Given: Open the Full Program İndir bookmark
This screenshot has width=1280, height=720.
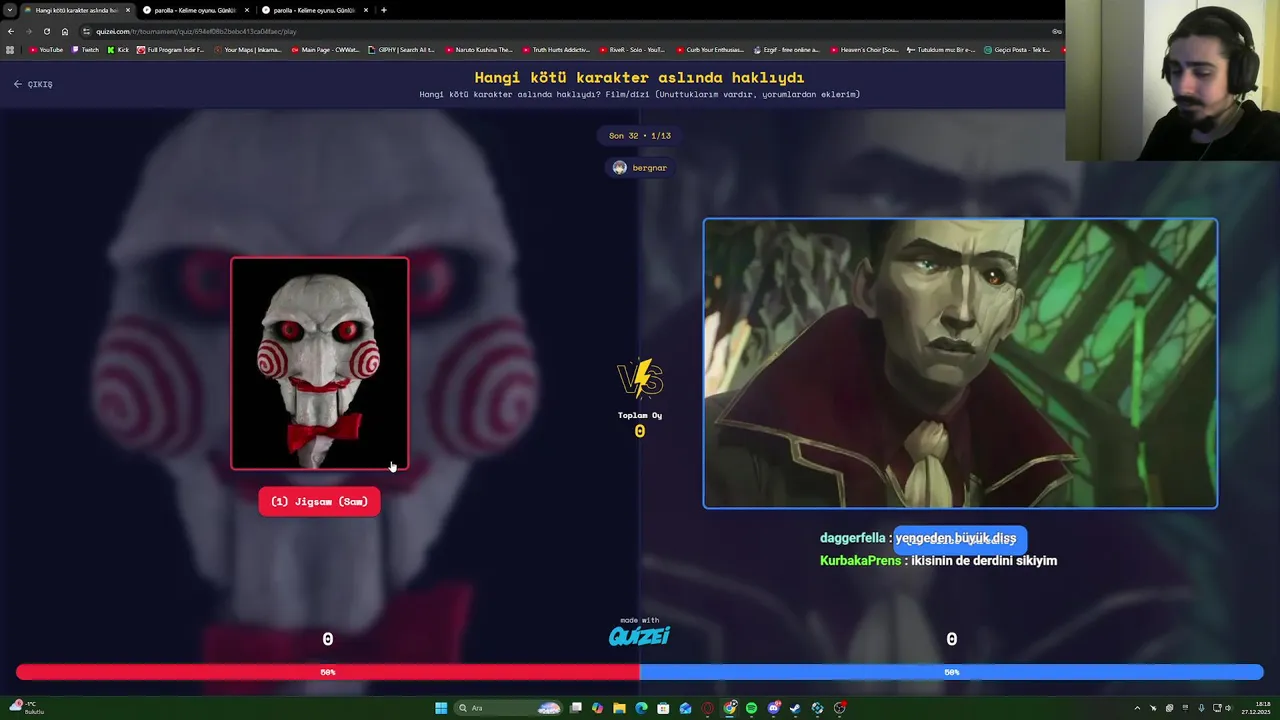Looking at the screenshot, I should [x=171, y=49].
